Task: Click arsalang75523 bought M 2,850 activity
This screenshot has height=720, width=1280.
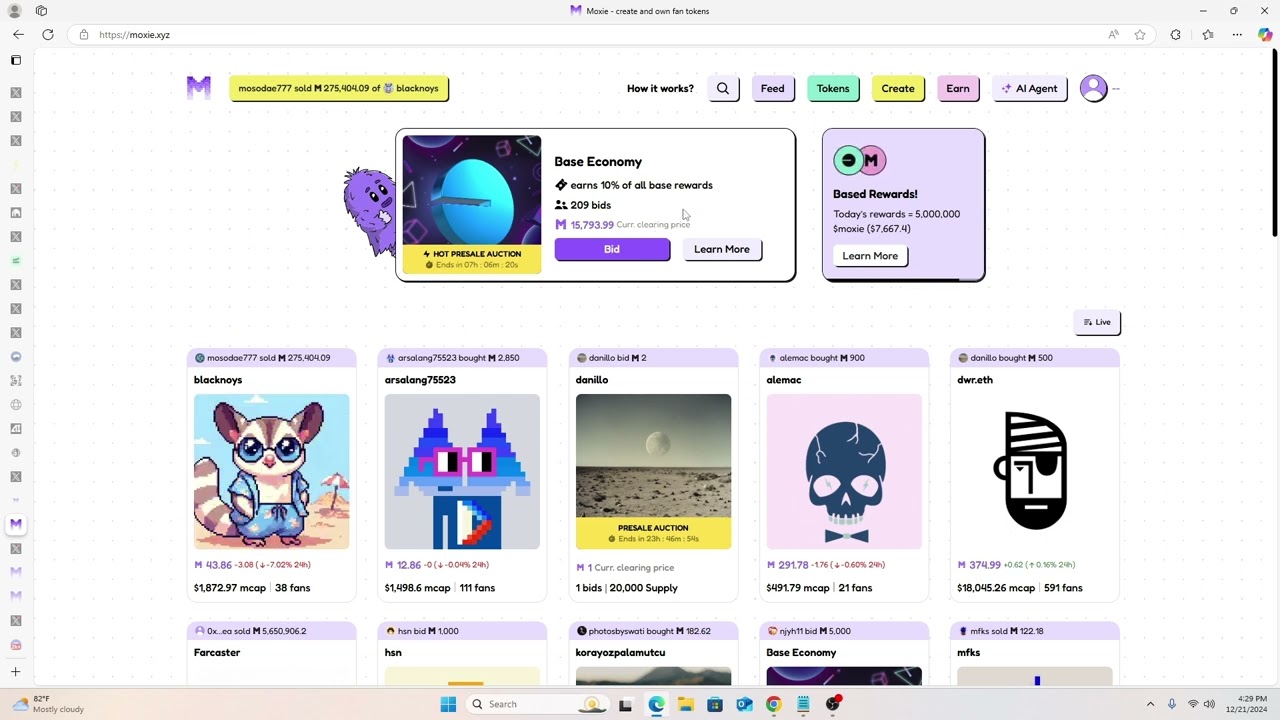Action: [452, 357]
